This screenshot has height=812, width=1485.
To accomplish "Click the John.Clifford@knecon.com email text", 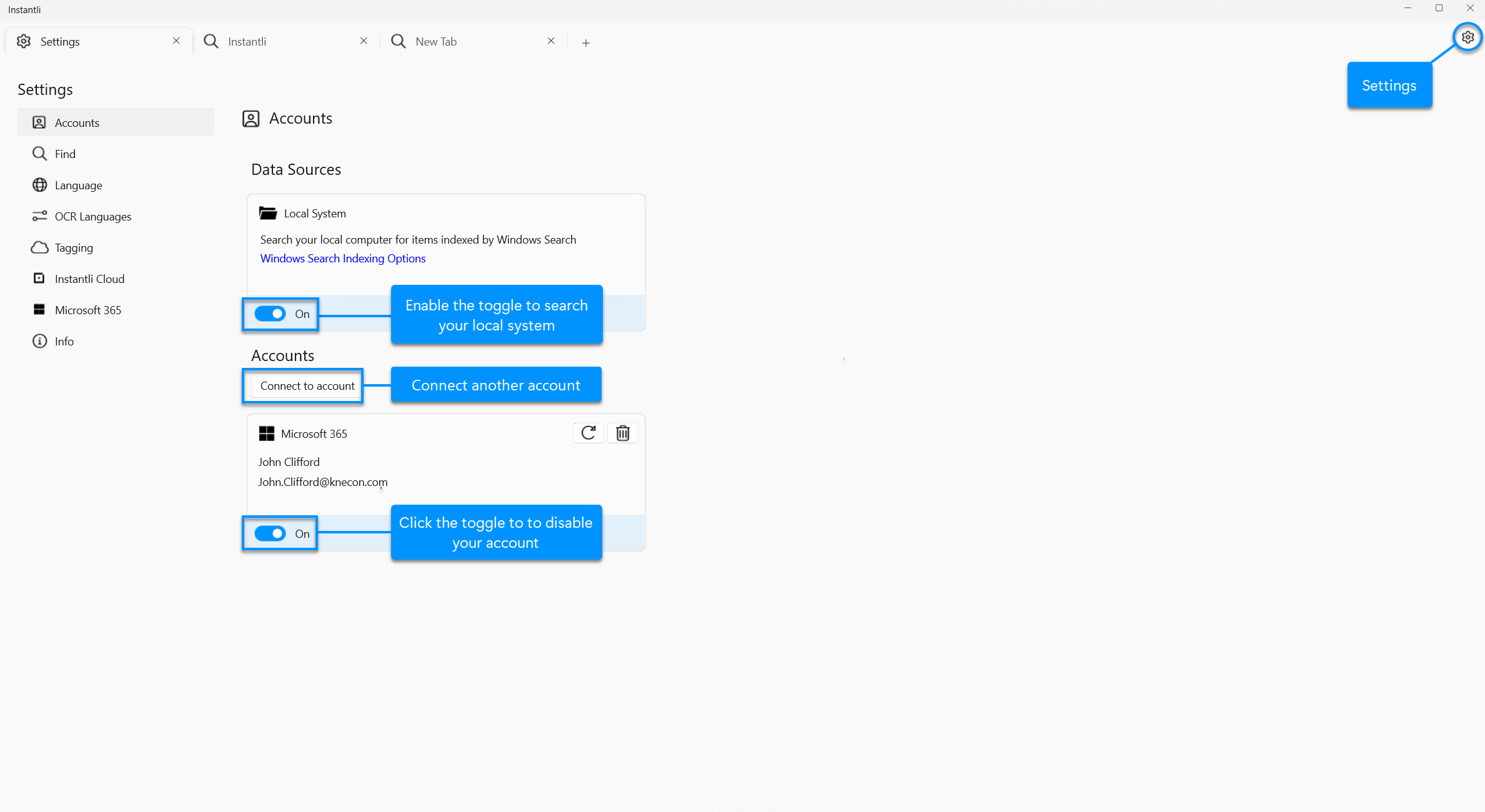I will point(323,482).
